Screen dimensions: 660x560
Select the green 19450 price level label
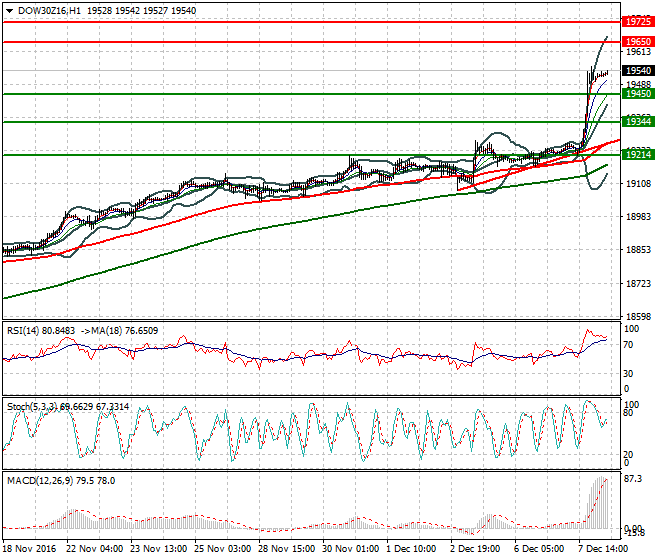638,93
